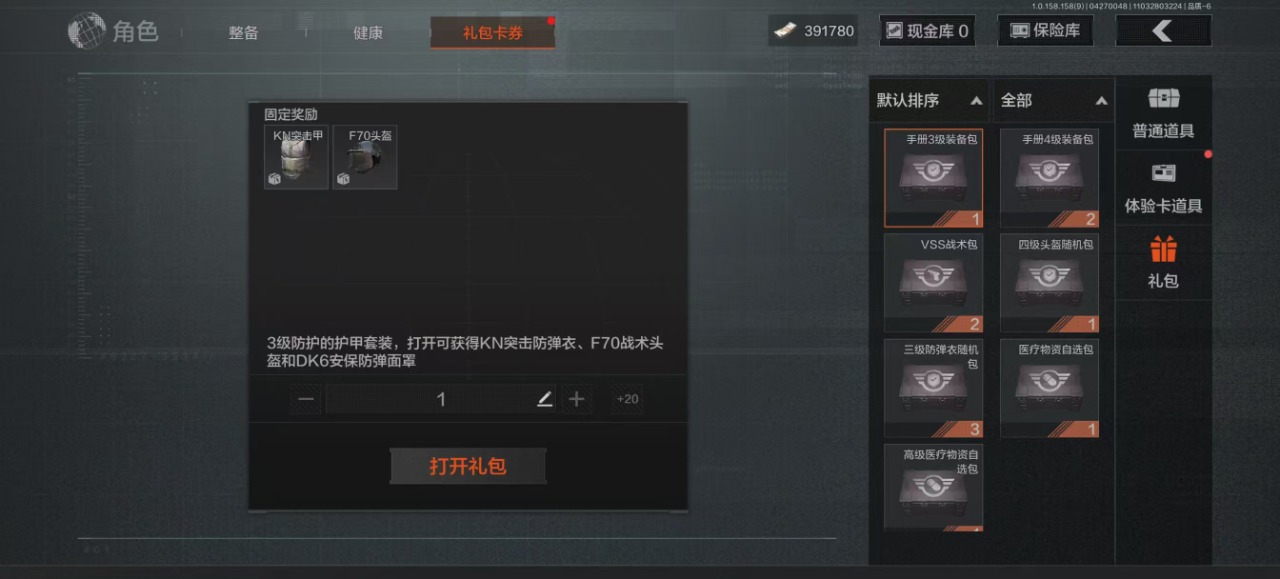Add 20 with the +20 button
The width and height of the screenshot is (1280, 579).
click(x=628, y=399)
